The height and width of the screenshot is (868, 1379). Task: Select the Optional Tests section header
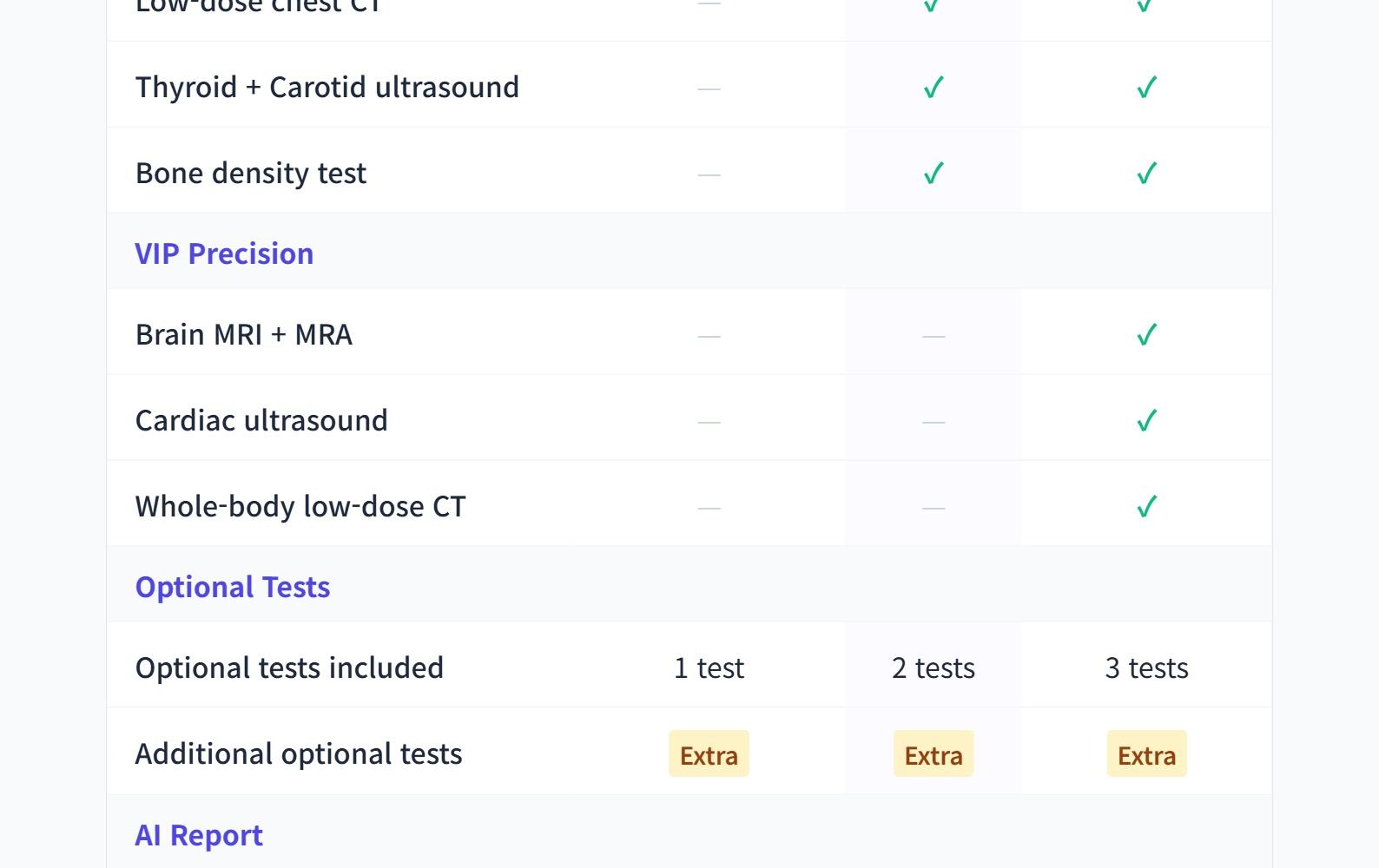[x=233, y=587]
